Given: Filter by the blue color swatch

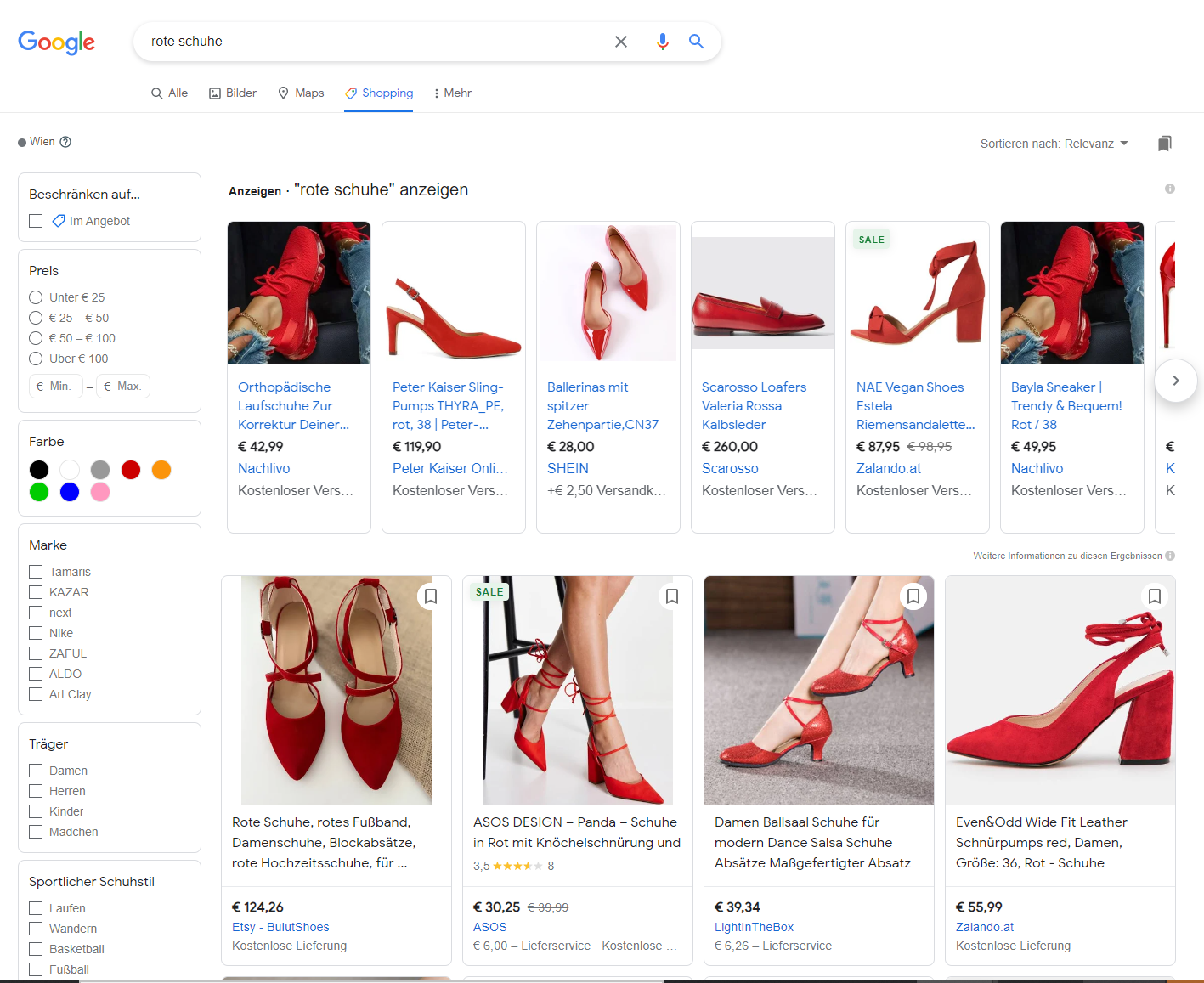Looking at the screenshot, I should coord(70,492).
